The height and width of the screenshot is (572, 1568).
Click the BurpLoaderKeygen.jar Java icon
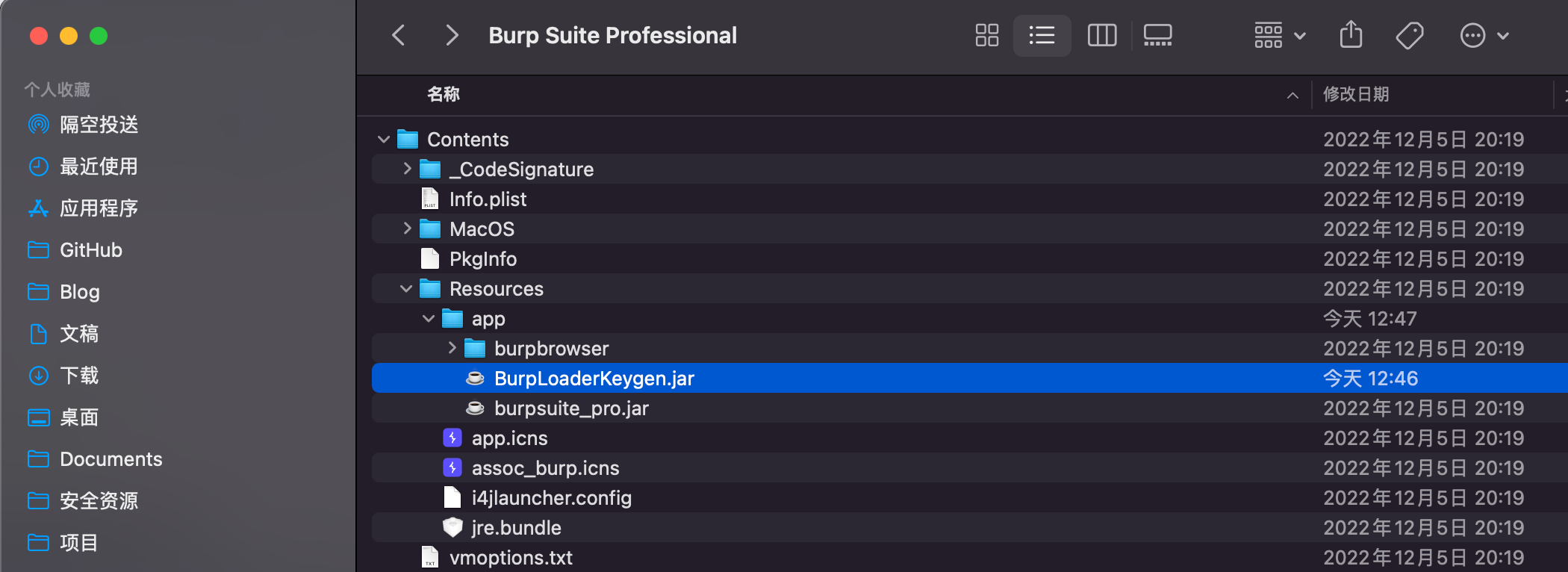coord(475,379)
